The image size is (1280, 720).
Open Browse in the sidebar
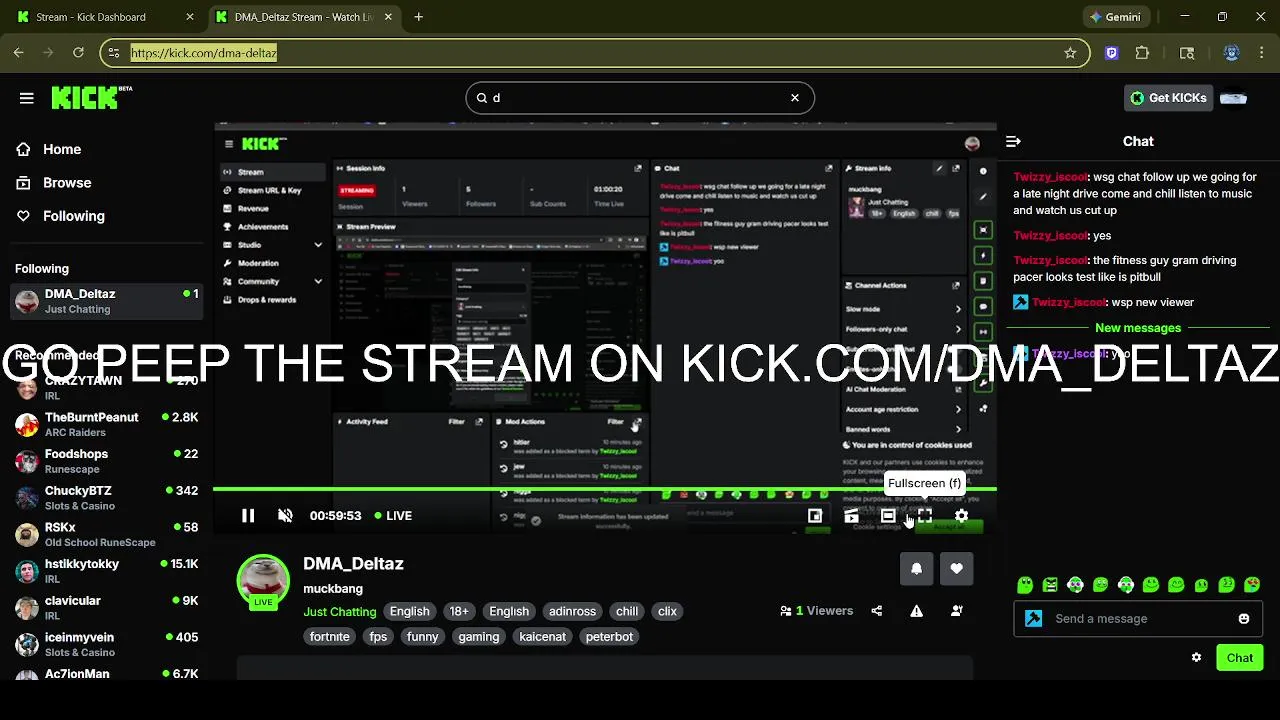67,183
